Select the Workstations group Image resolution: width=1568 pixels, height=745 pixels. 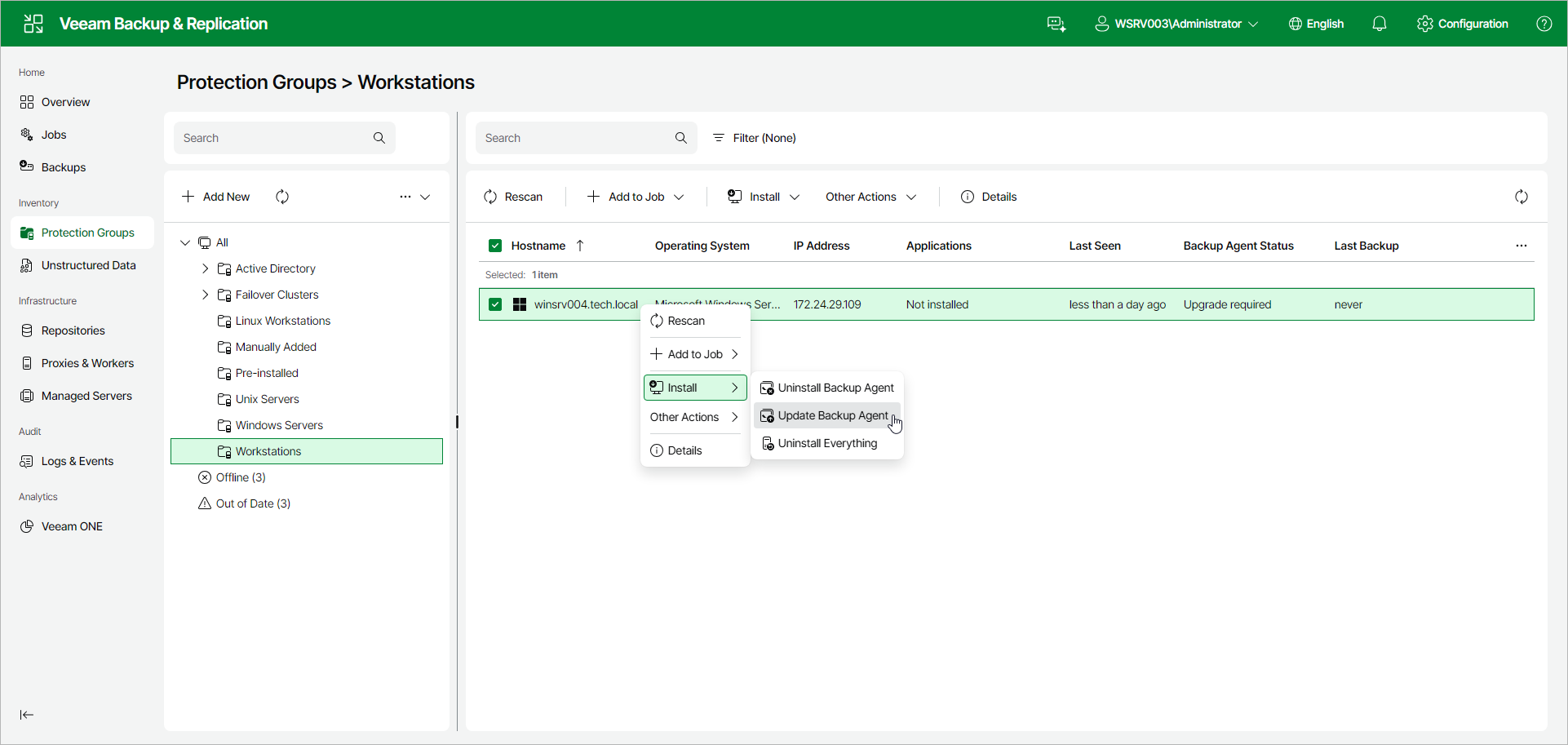tap(307, 451)
